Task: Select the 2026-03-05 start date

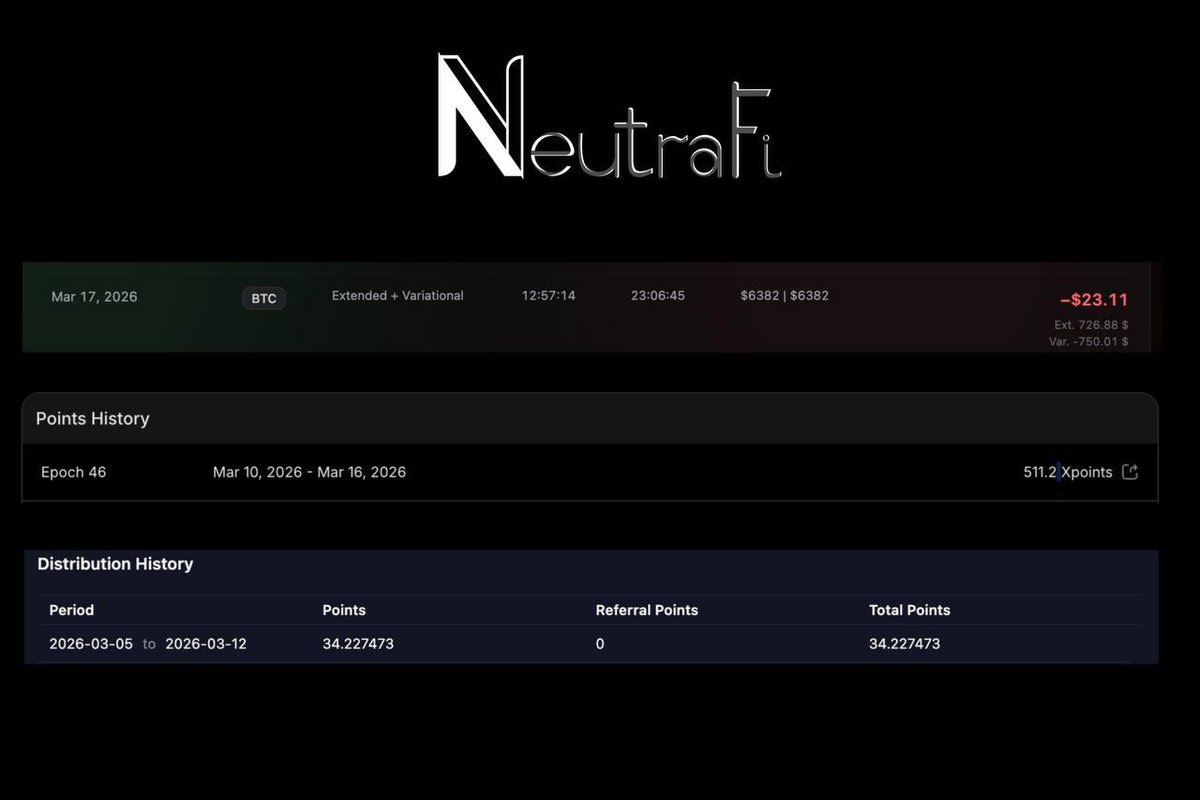Action: pos(91,644)
